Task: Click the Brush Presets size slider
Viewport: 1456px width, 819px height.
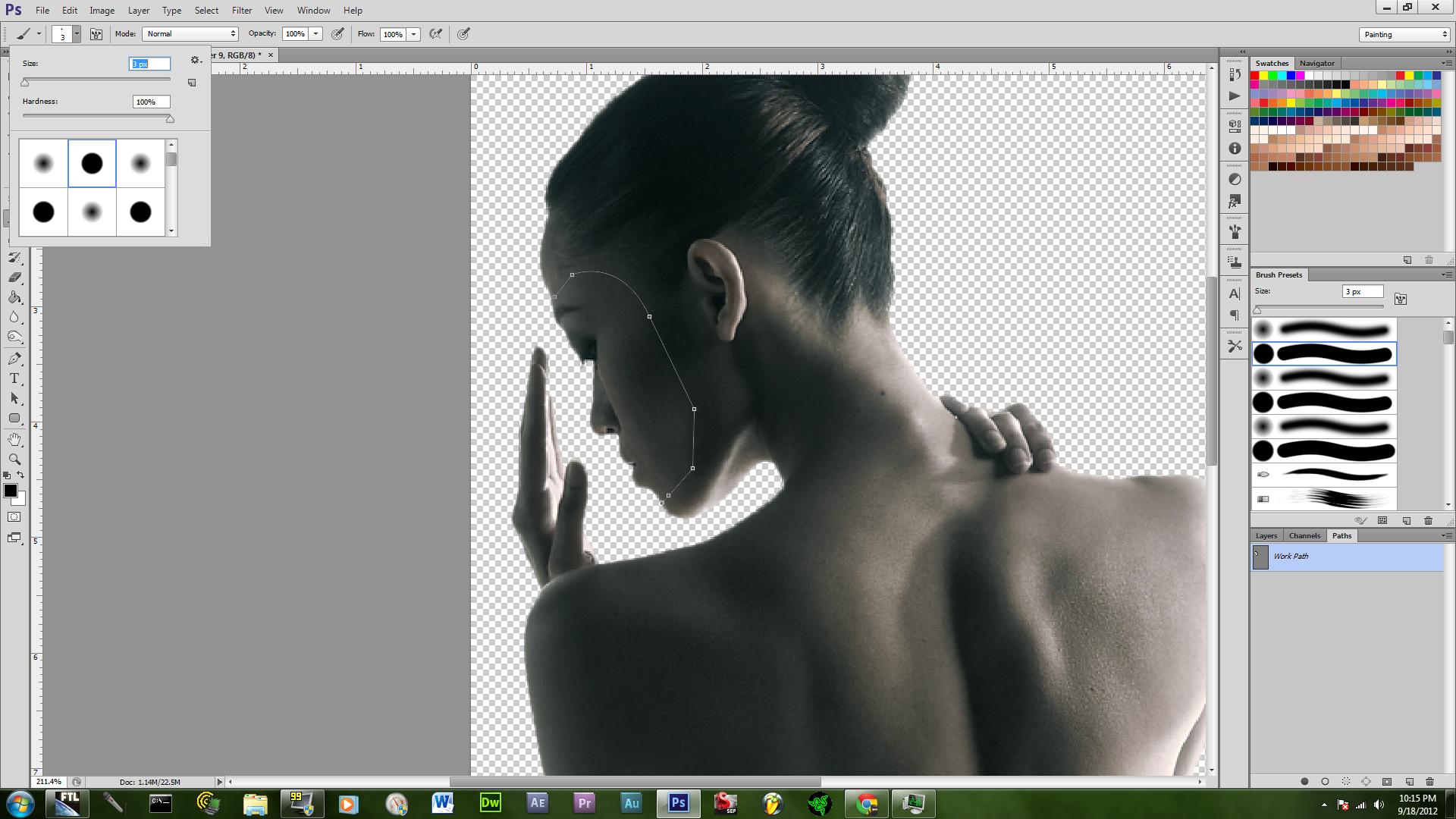Action: (1320, 309)
